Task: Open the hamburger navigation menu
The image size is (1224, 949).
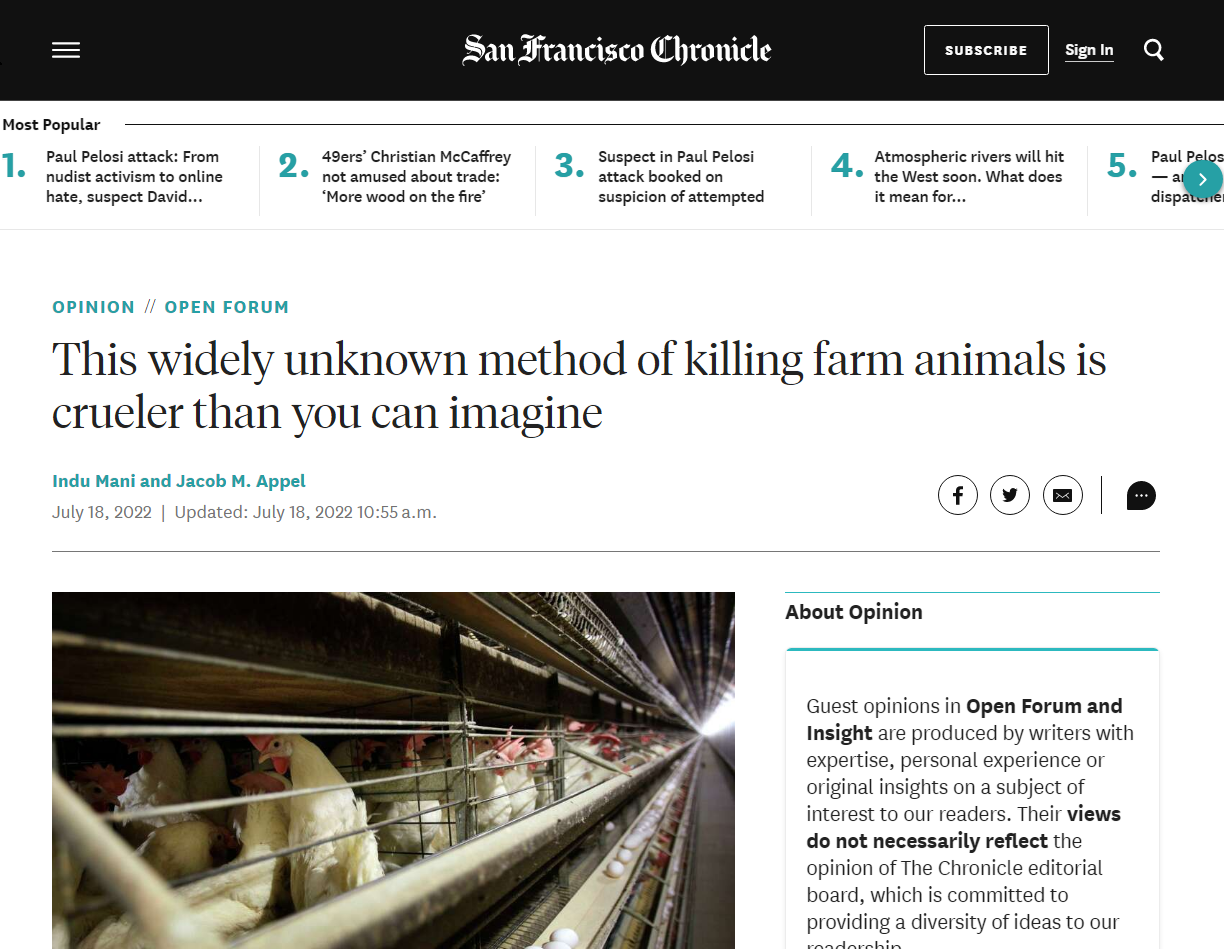Action: [x=66, y=50]
